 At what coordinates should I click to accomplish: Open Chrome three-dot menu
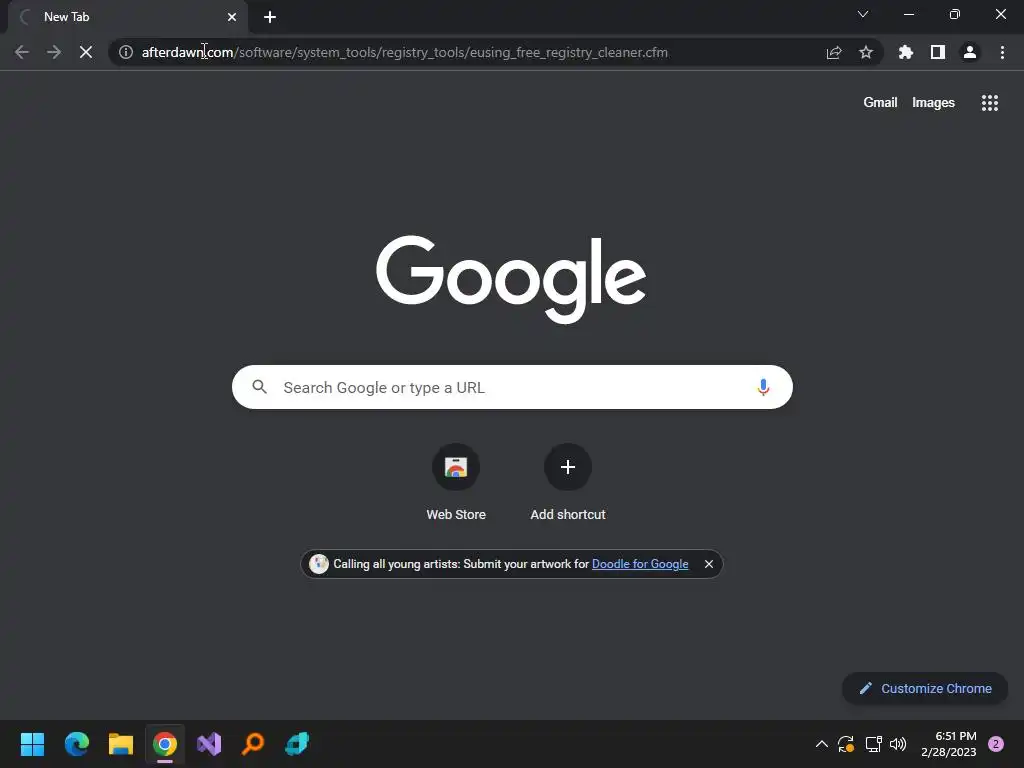(1002, 52)
